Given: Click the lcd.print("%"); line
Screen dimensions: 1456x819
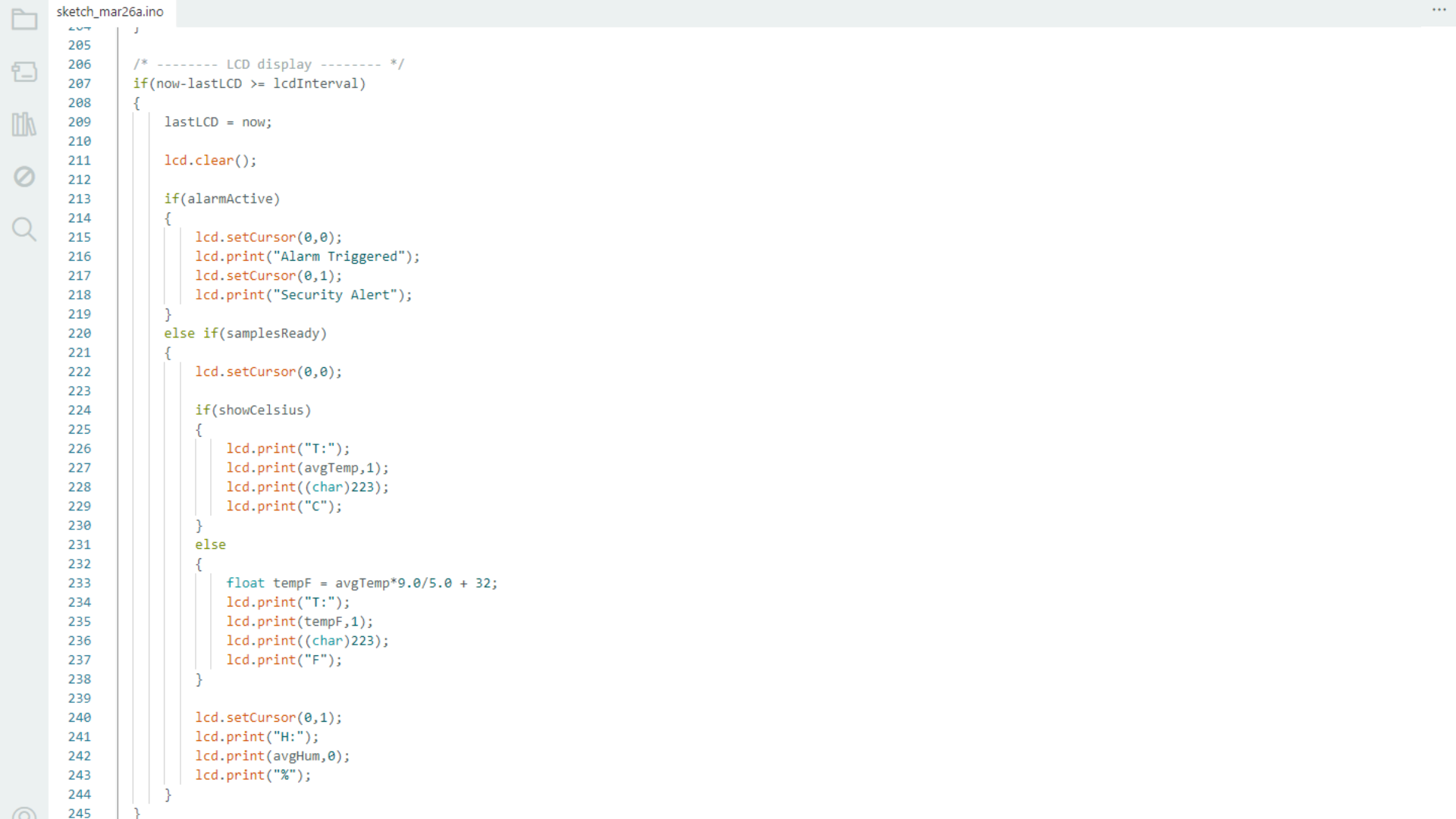Looking at the screenshot, I should pyautogui.click(x=253, y=775).
